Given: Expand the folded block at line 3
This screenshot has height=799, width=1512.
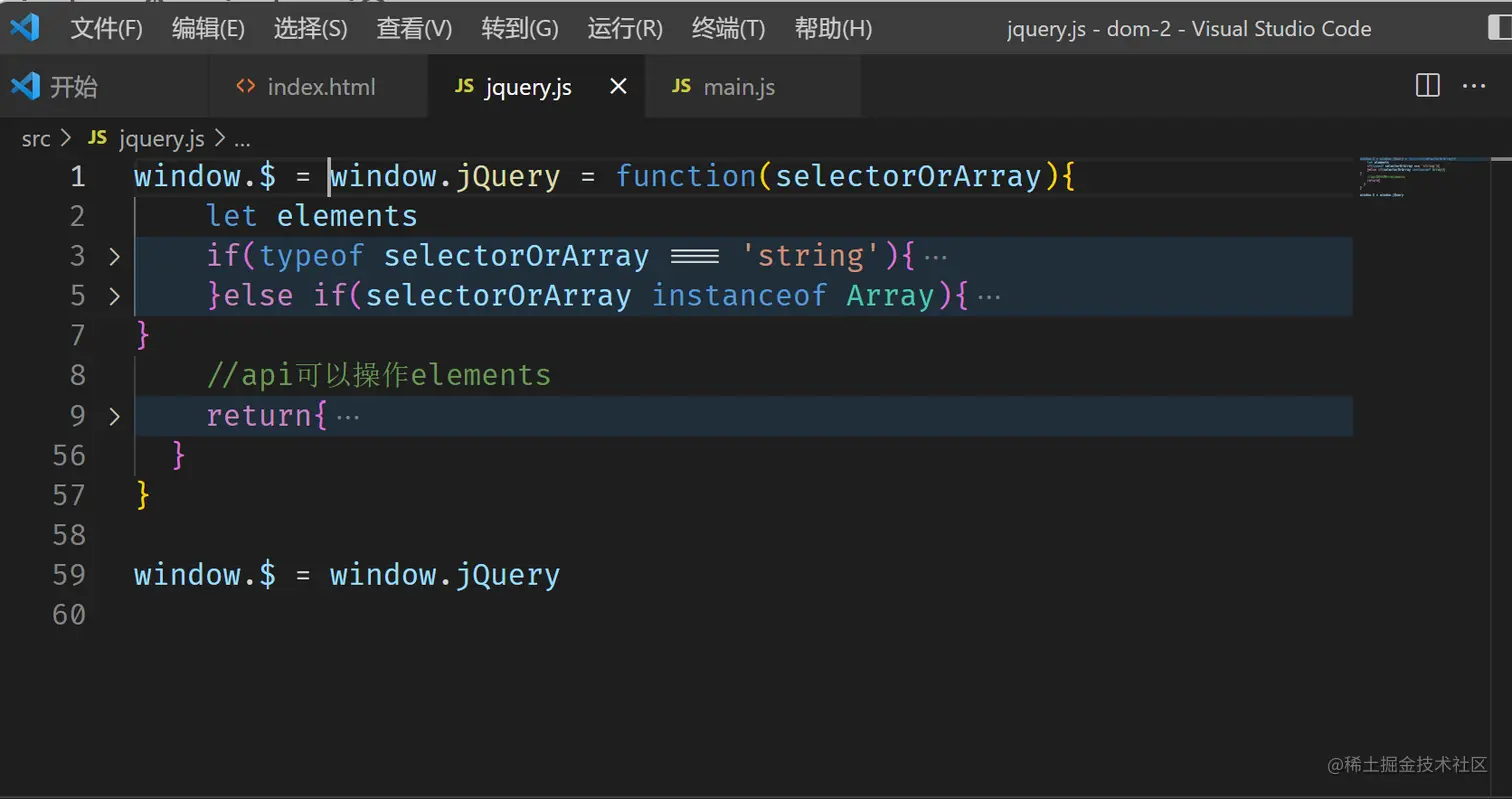Looking at the screenshot, I should pos(114,257).
